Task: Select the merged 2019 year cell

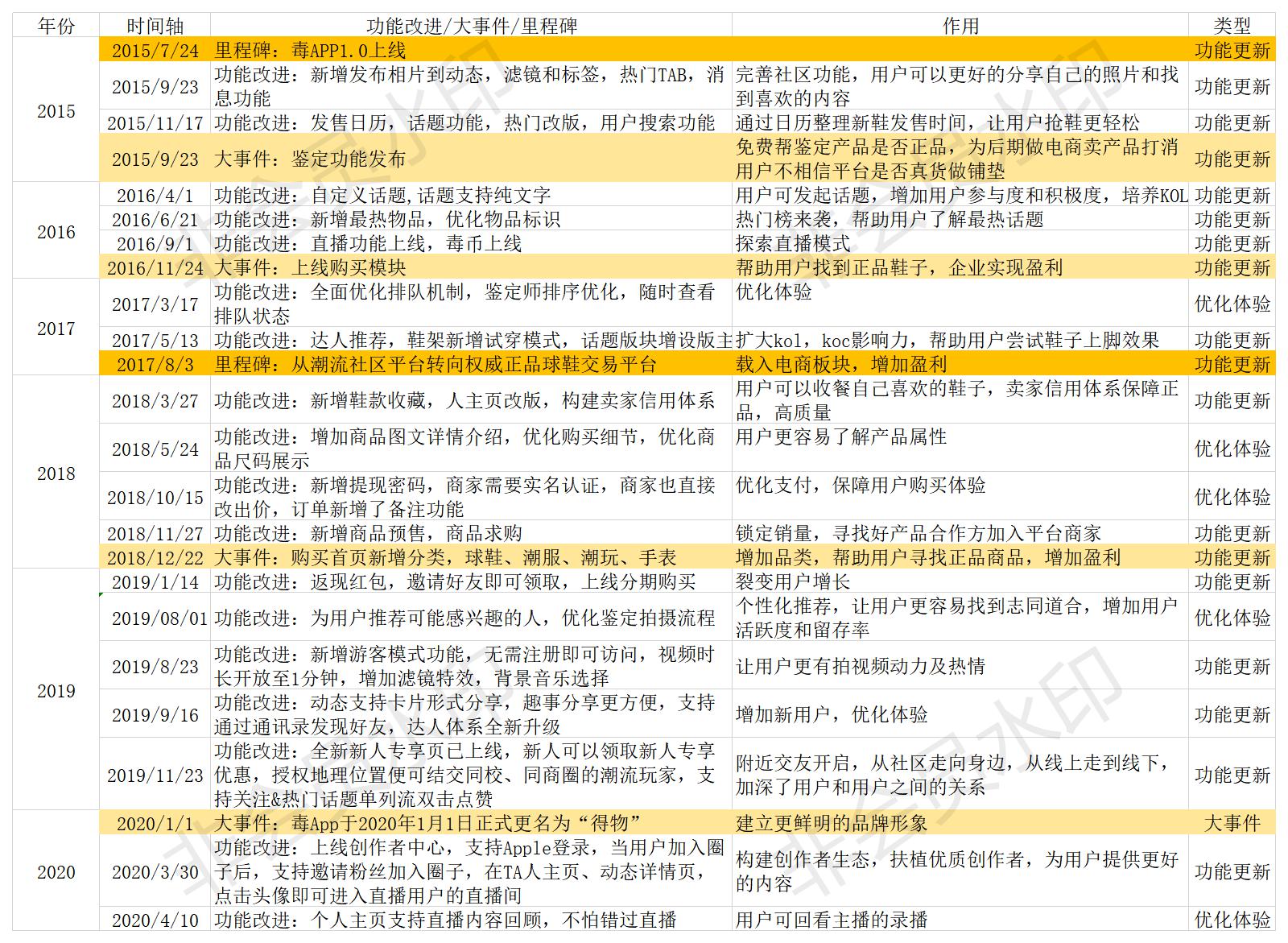Action: coord(56,689)
